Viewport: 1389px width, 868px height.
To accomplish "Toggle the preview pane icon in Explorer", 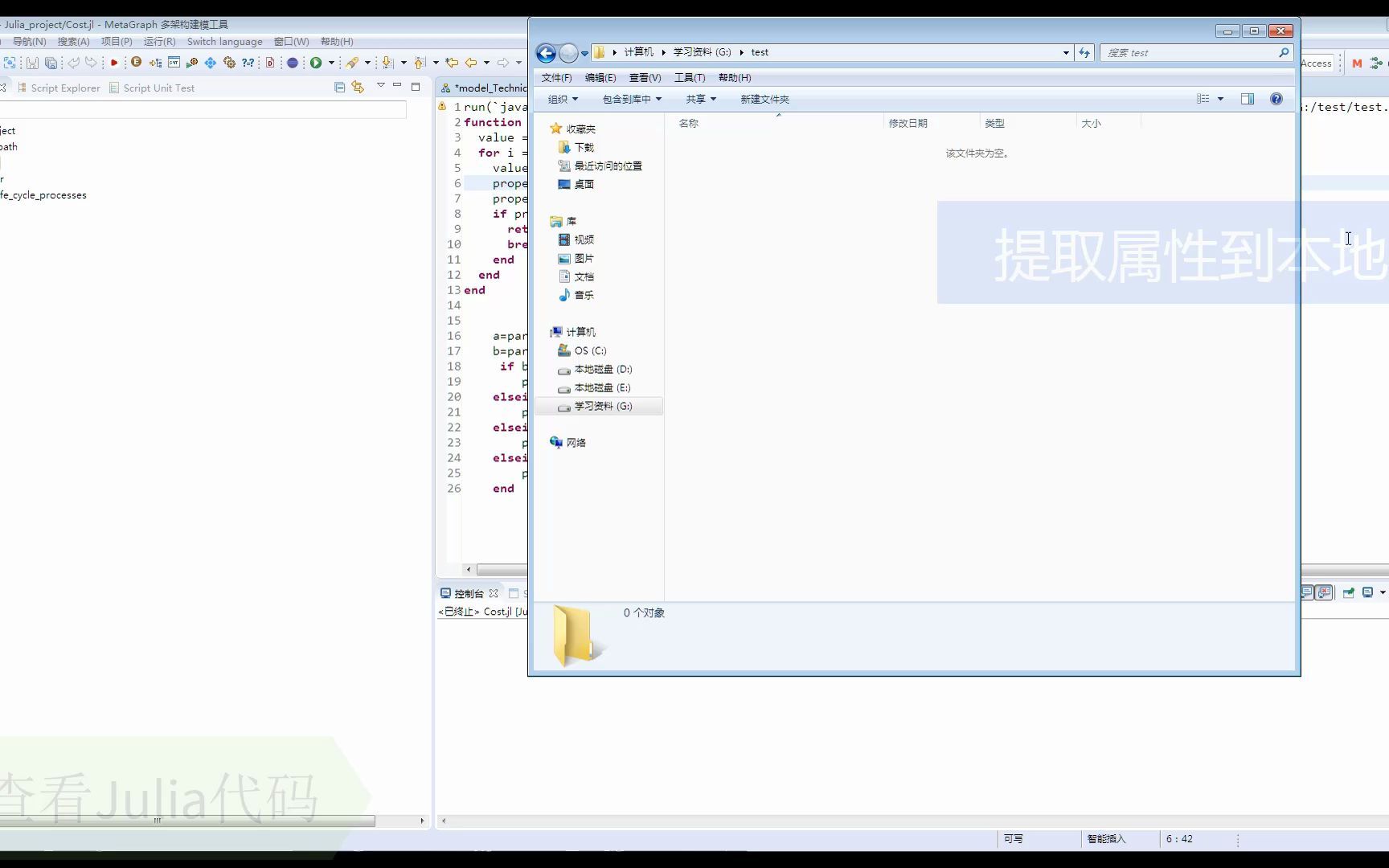I will tap(1248, 99).
